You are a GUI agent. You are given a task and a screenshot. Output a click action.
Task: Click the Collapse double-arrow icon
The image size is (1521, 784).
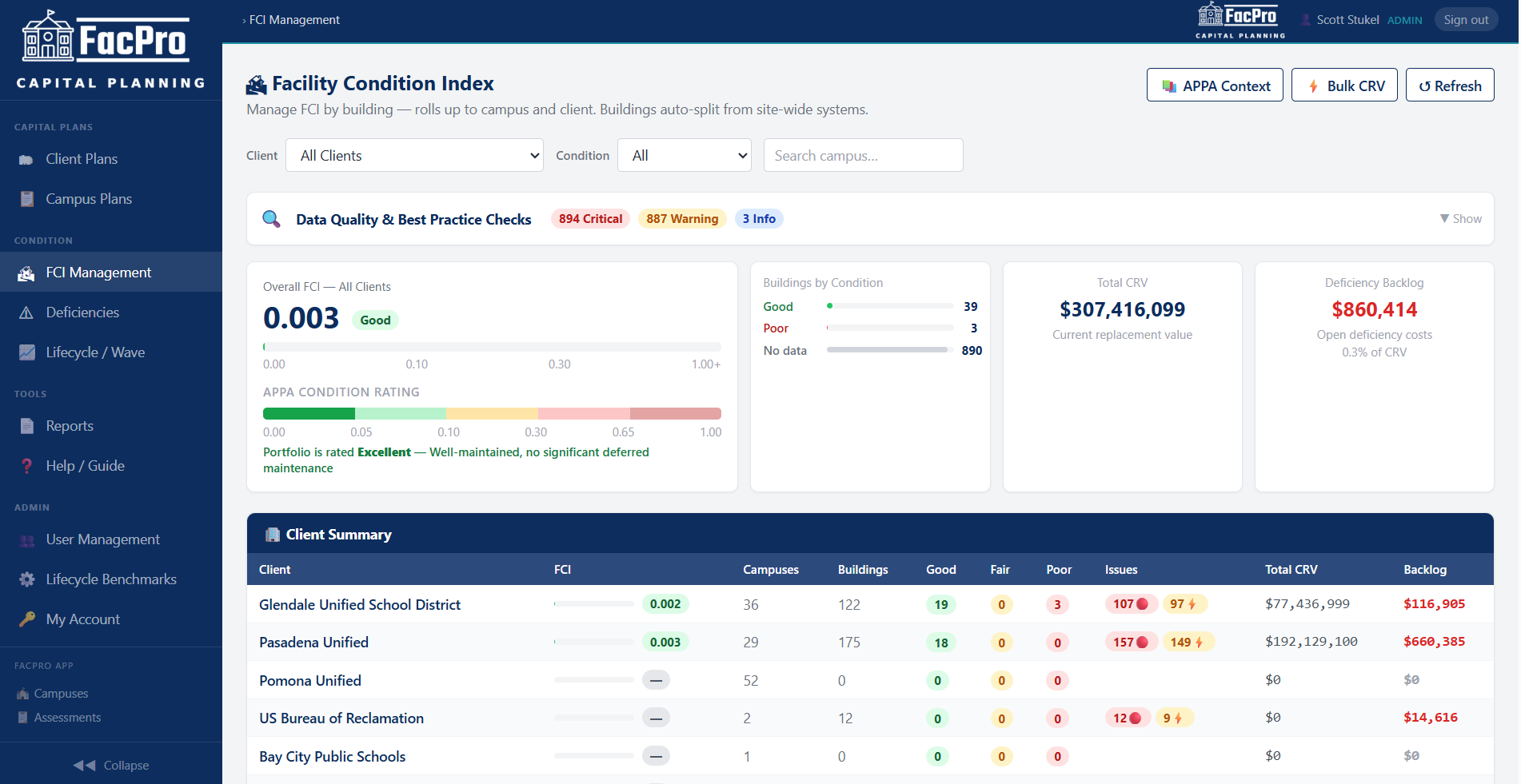[85, 766]
